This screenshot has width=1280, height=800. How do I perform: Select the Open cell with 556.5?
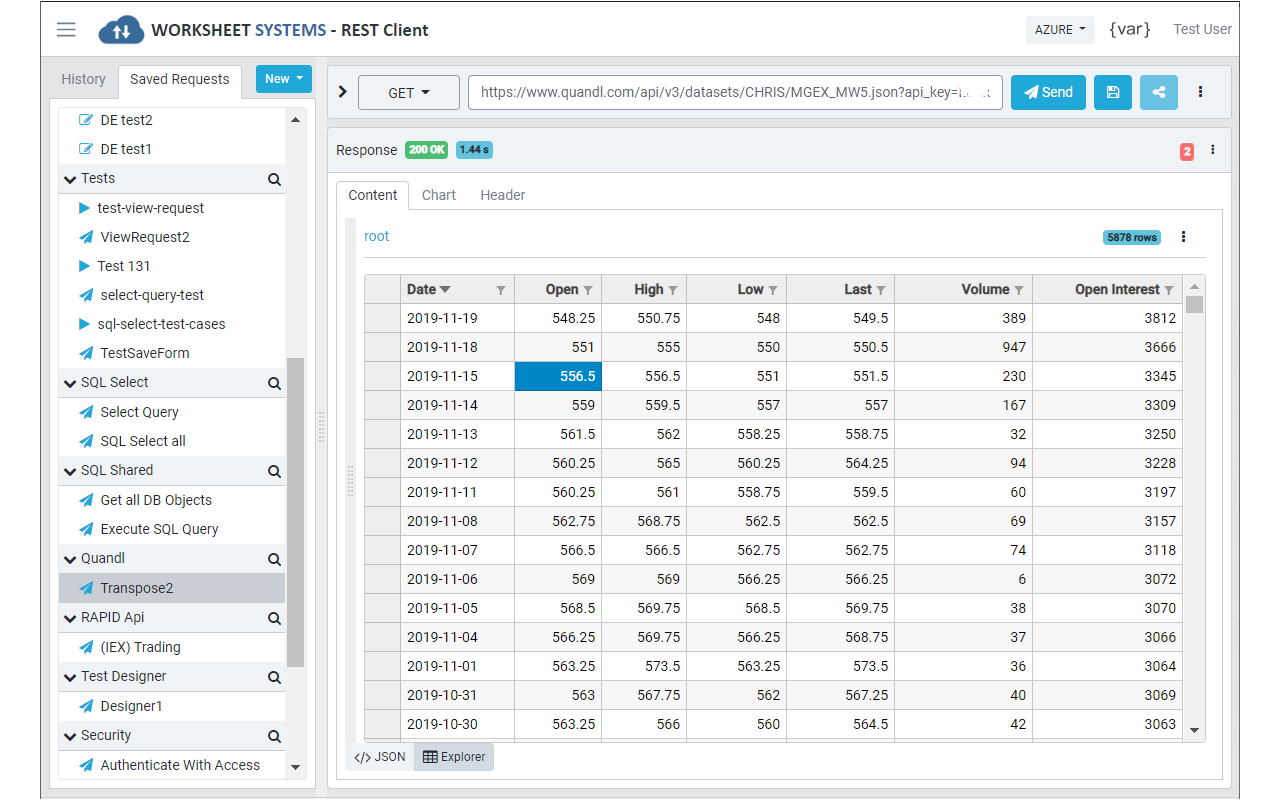coord(558,376)
